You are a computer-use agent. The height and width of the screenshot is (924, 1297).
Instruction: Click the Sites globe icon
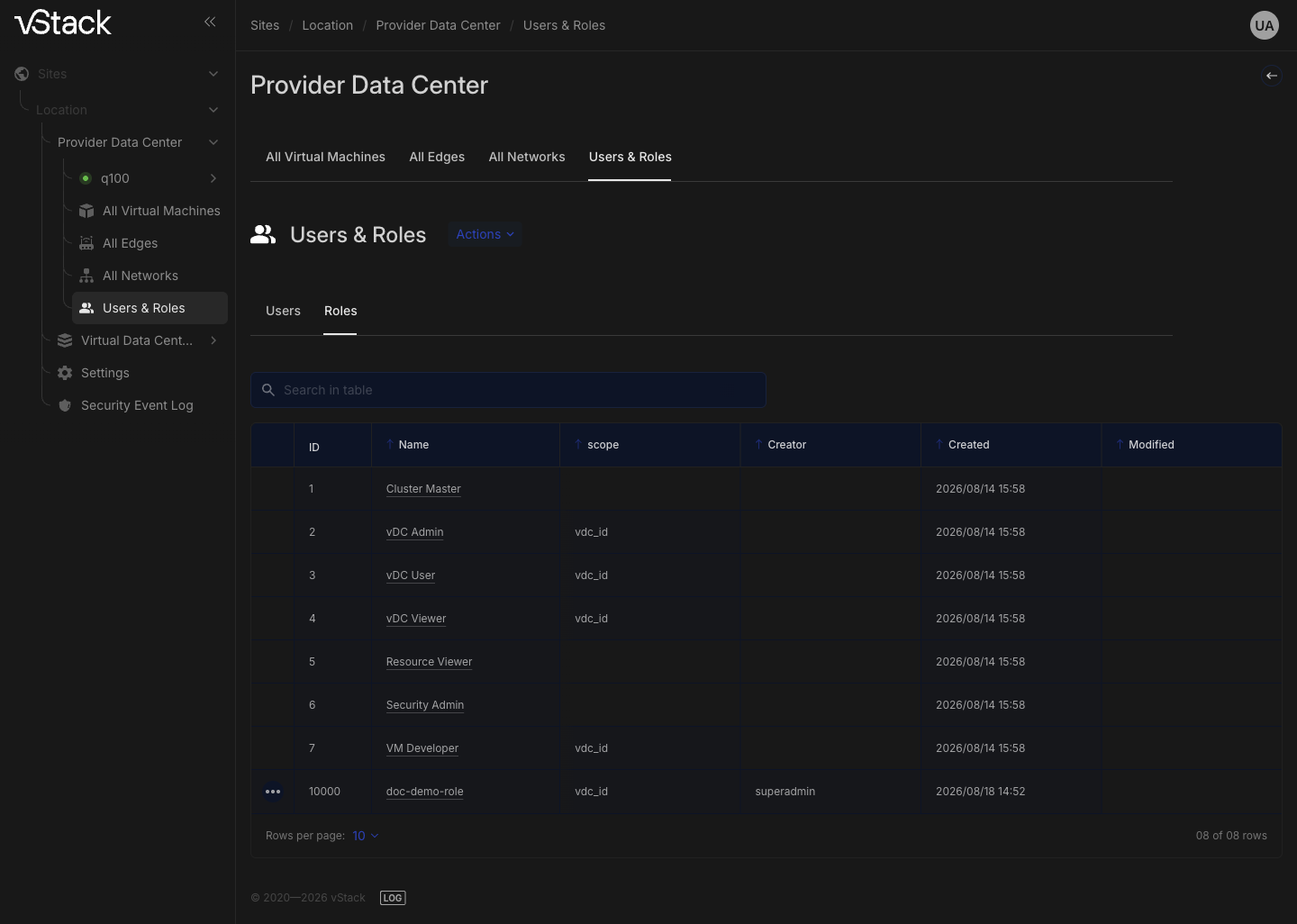(22, 74)
